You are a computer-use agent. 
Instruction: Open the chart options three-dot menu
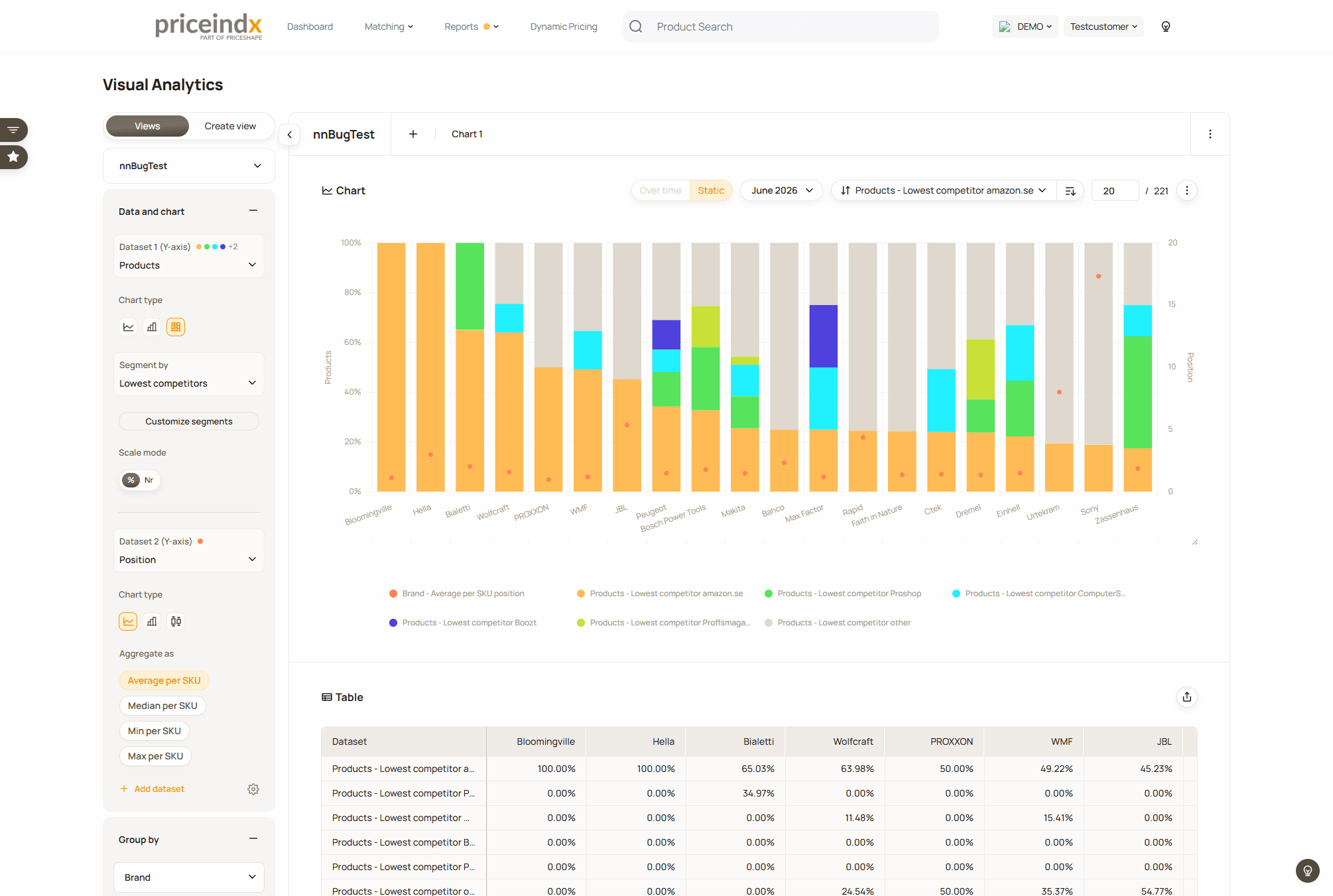click(1187, 191)
